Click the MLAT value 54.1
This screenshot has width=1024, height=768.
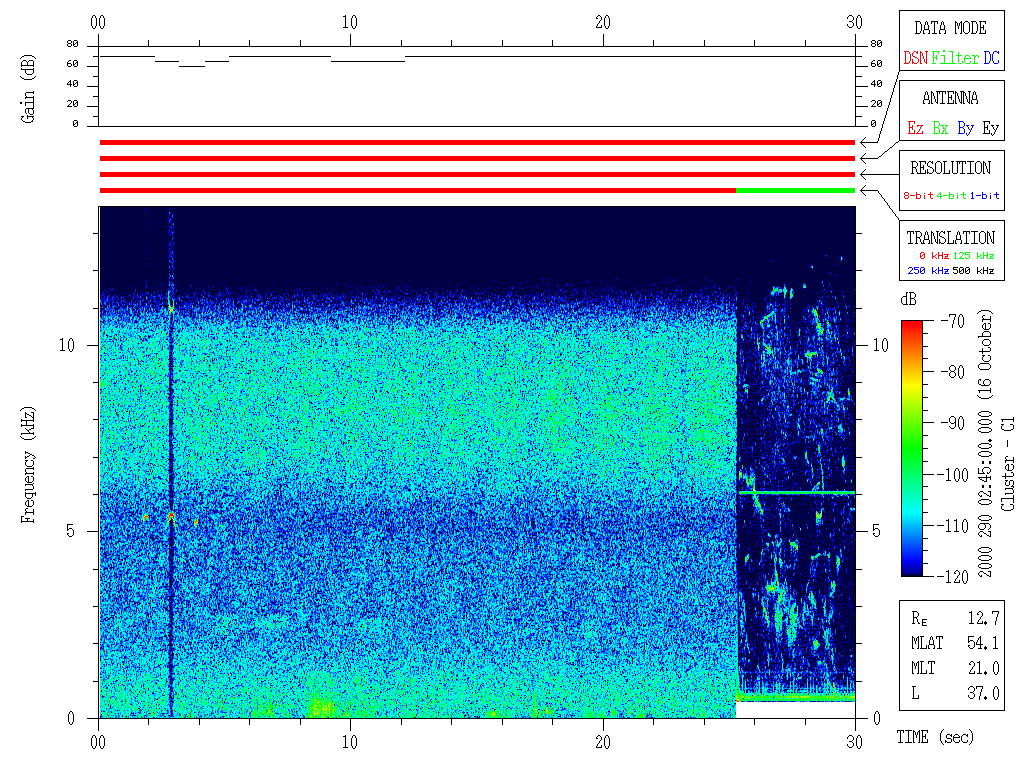[x=983, y=643]
